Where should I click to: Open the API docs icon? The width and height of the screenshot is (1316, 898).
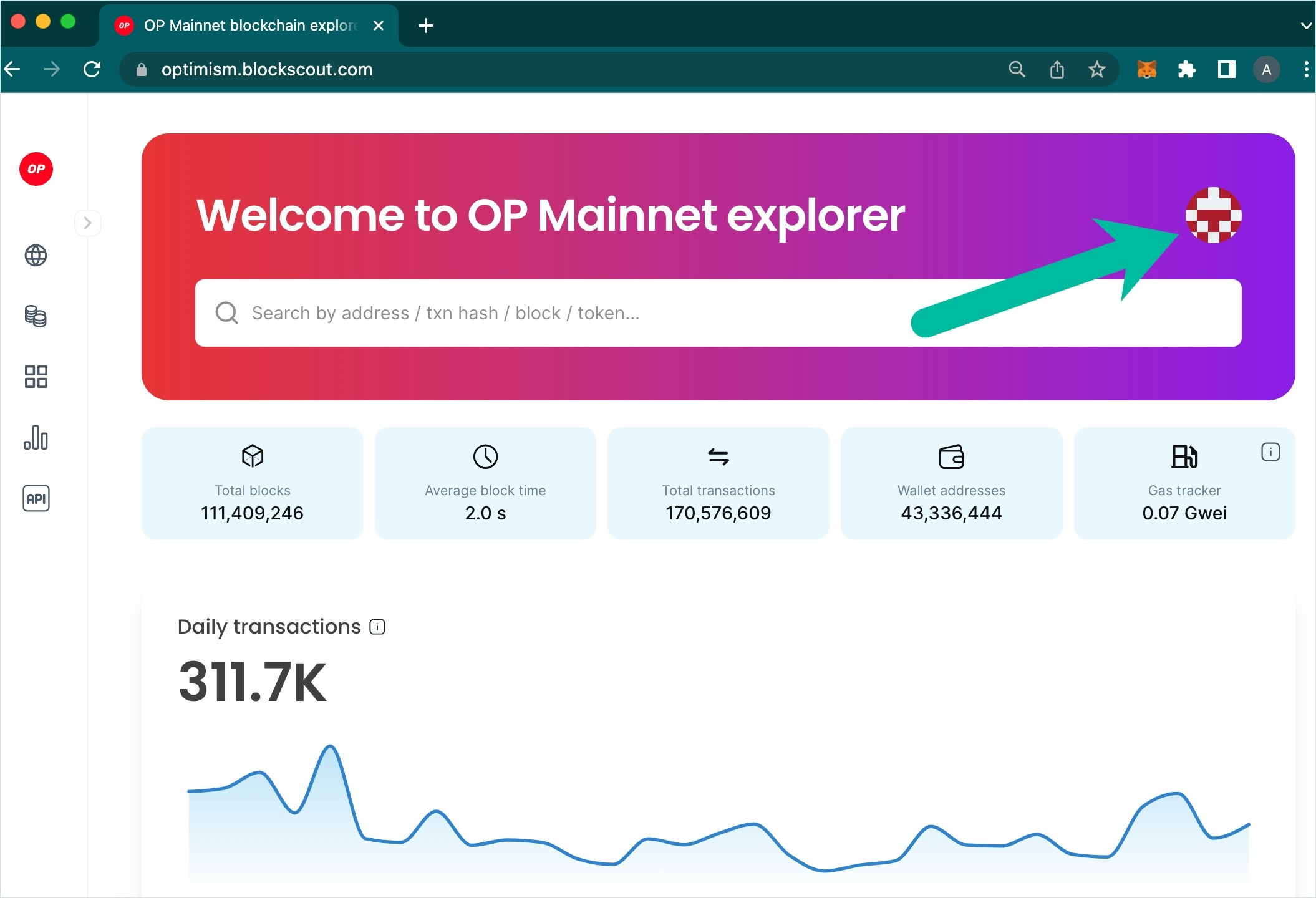(x=36, y=498)
